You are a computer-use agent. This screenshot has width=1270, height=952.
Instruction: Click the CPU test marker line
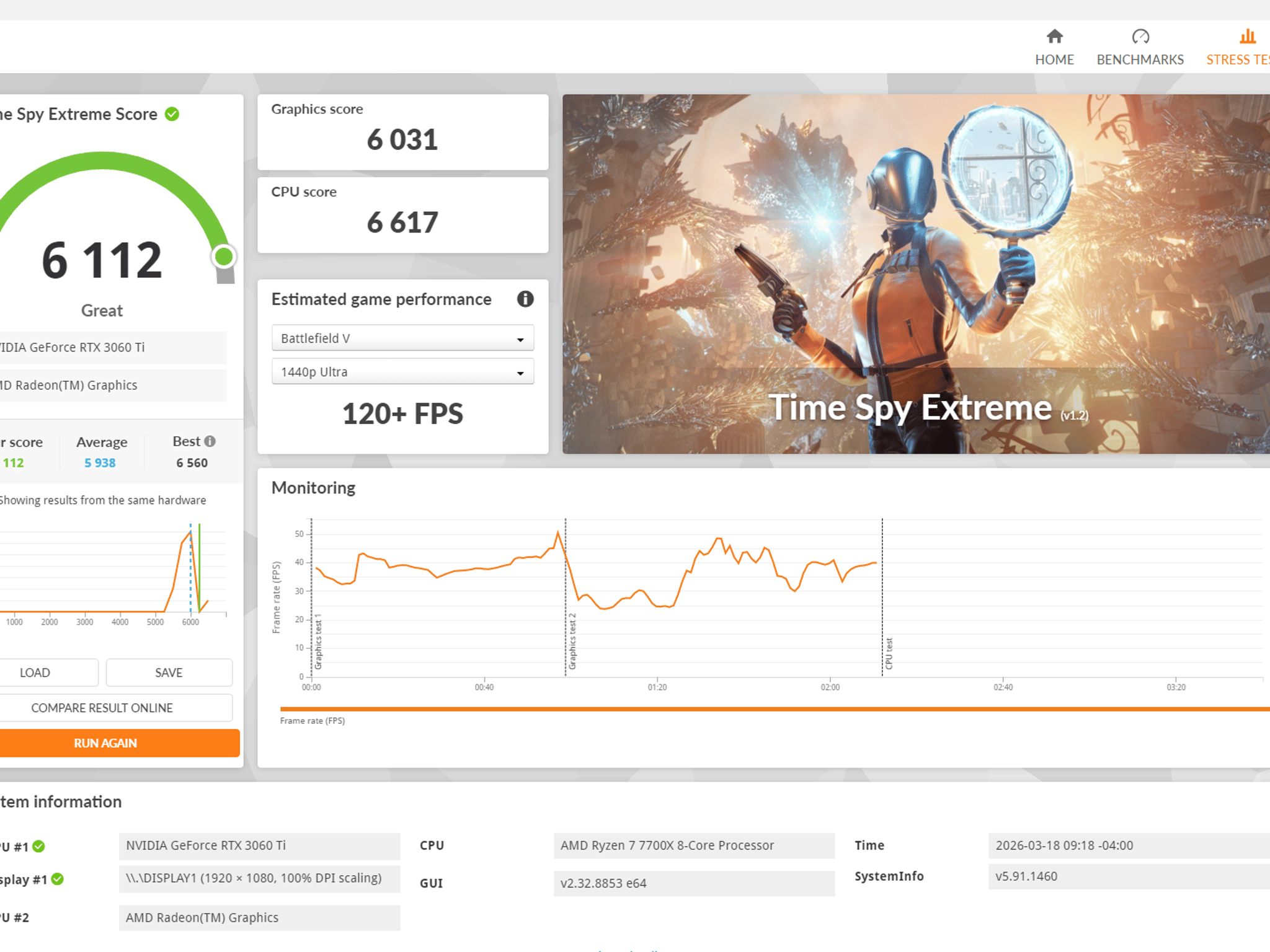tap(882, 597)
